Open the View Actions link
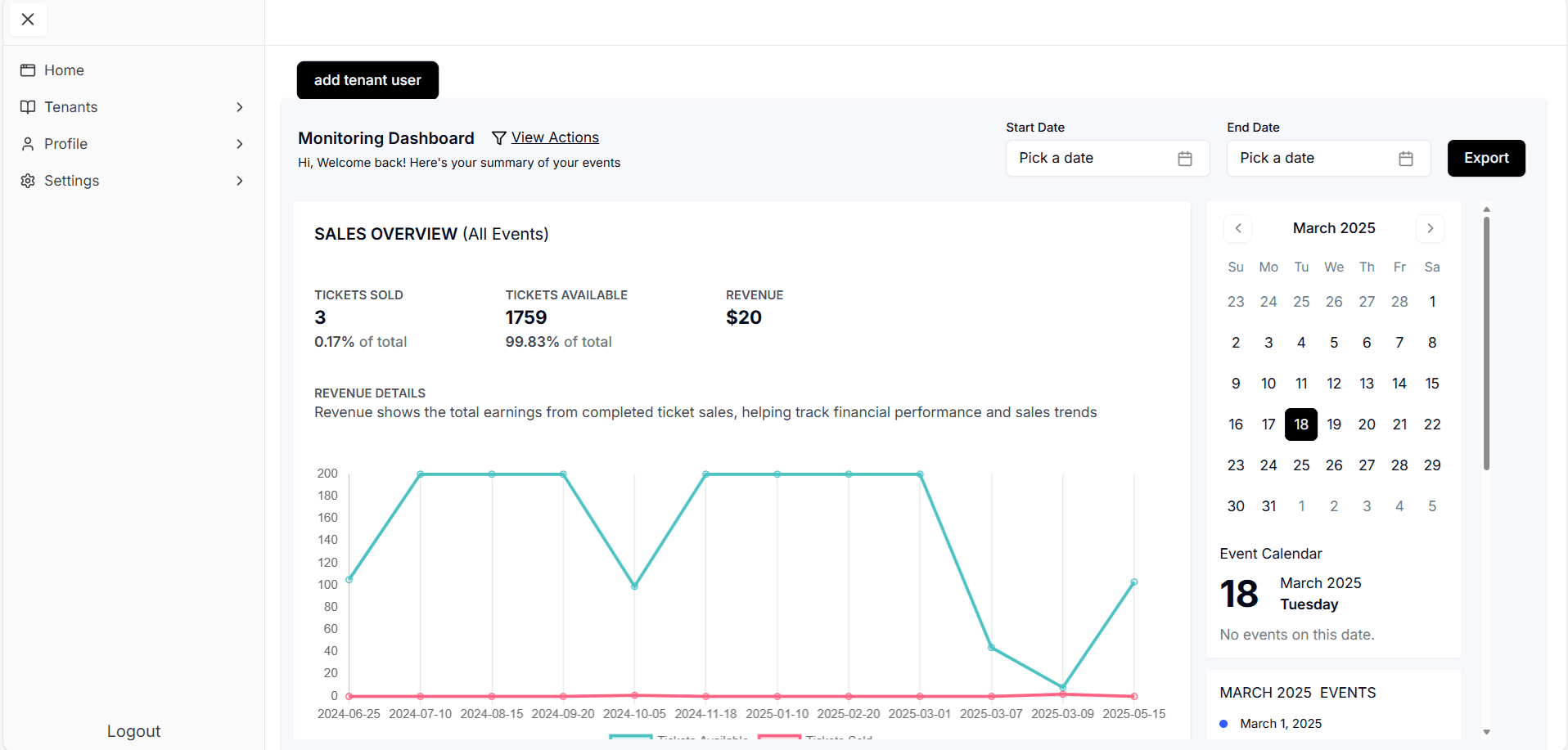This screenshot has width=1568, height=750. pyautogui.click(x=555, y=137)
